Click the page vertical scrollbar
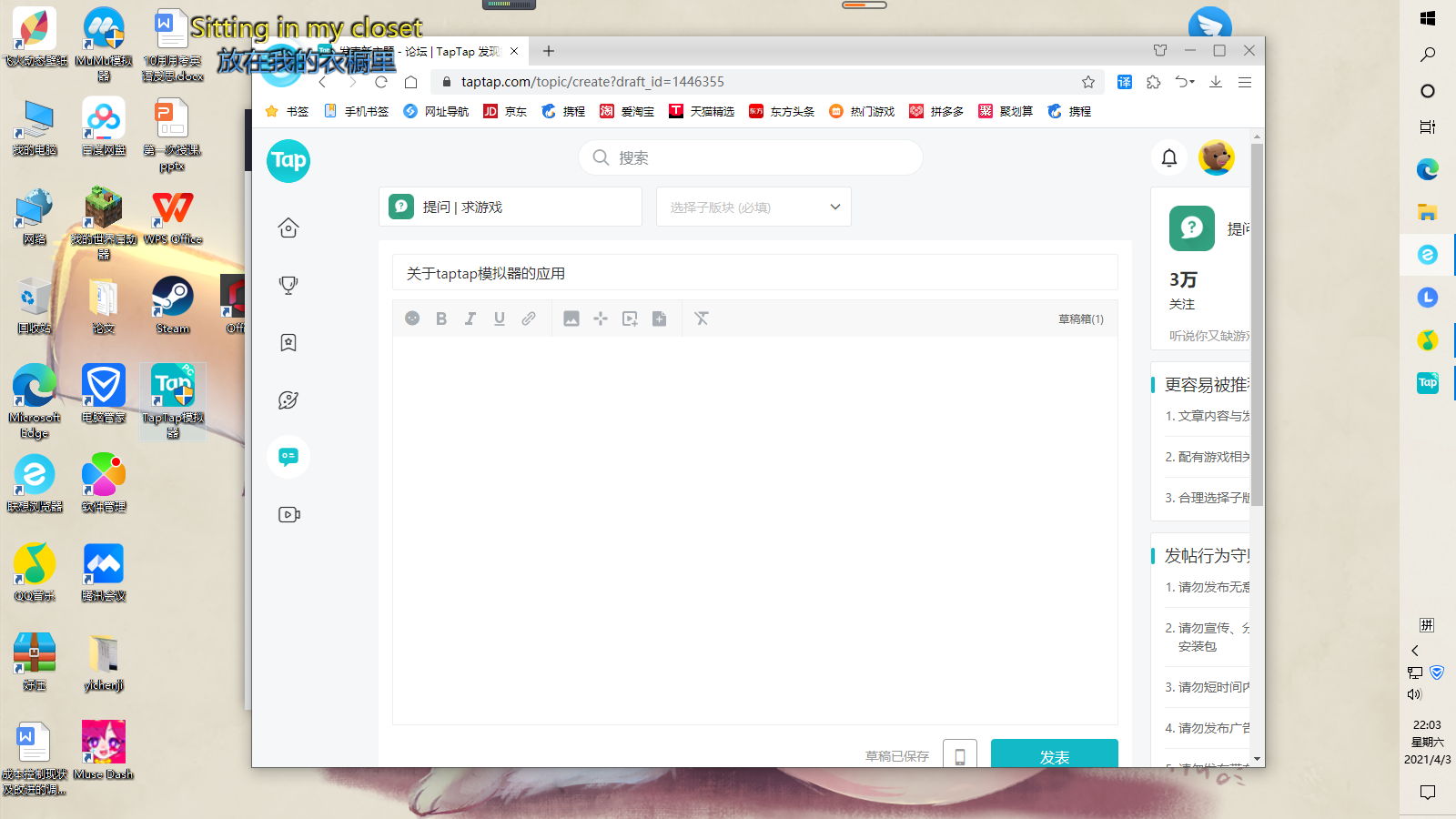 (x=1257, y=323)
